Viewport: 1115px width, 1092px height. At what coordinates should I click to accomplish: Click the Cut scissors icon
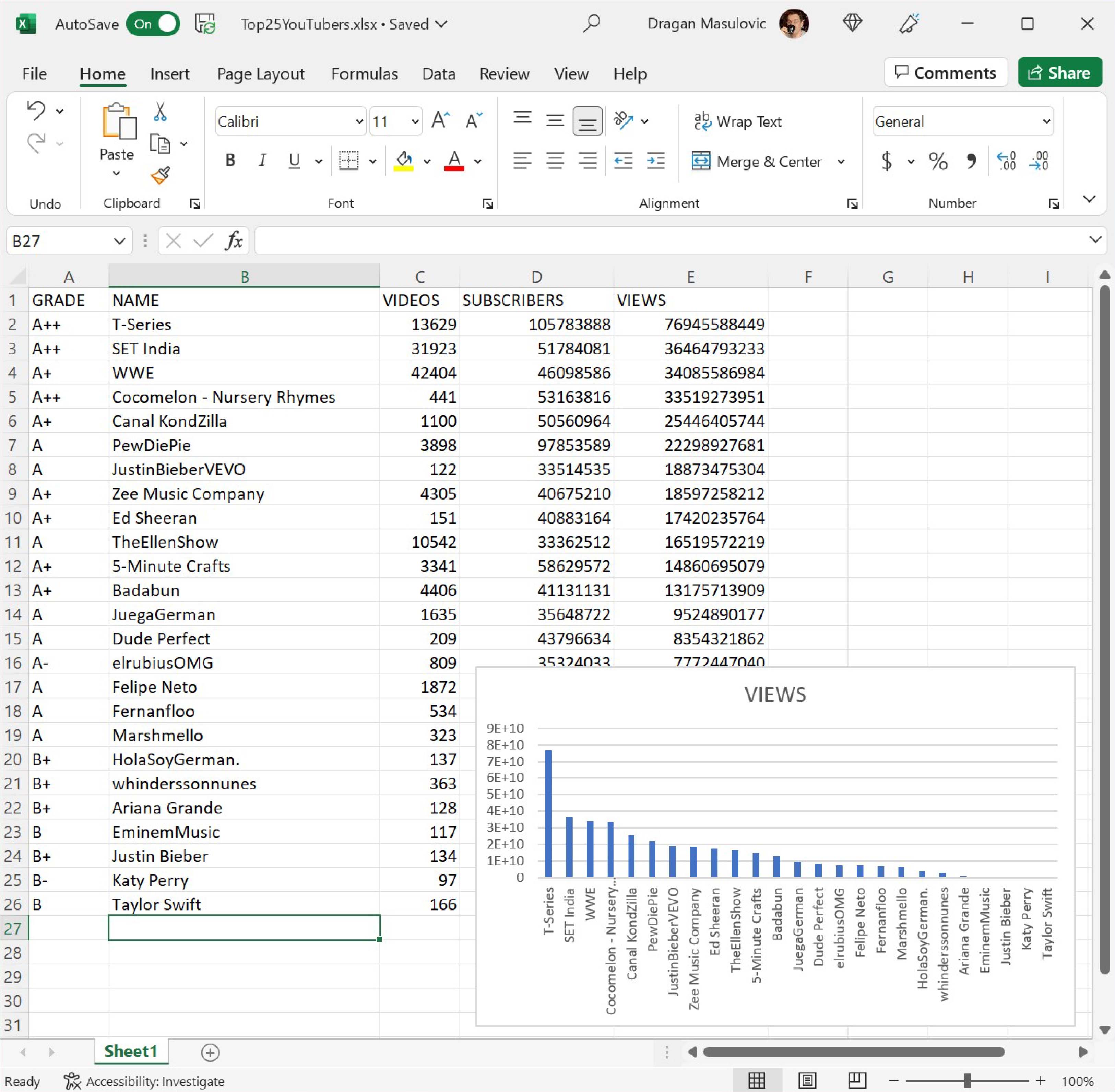point(160,112)
